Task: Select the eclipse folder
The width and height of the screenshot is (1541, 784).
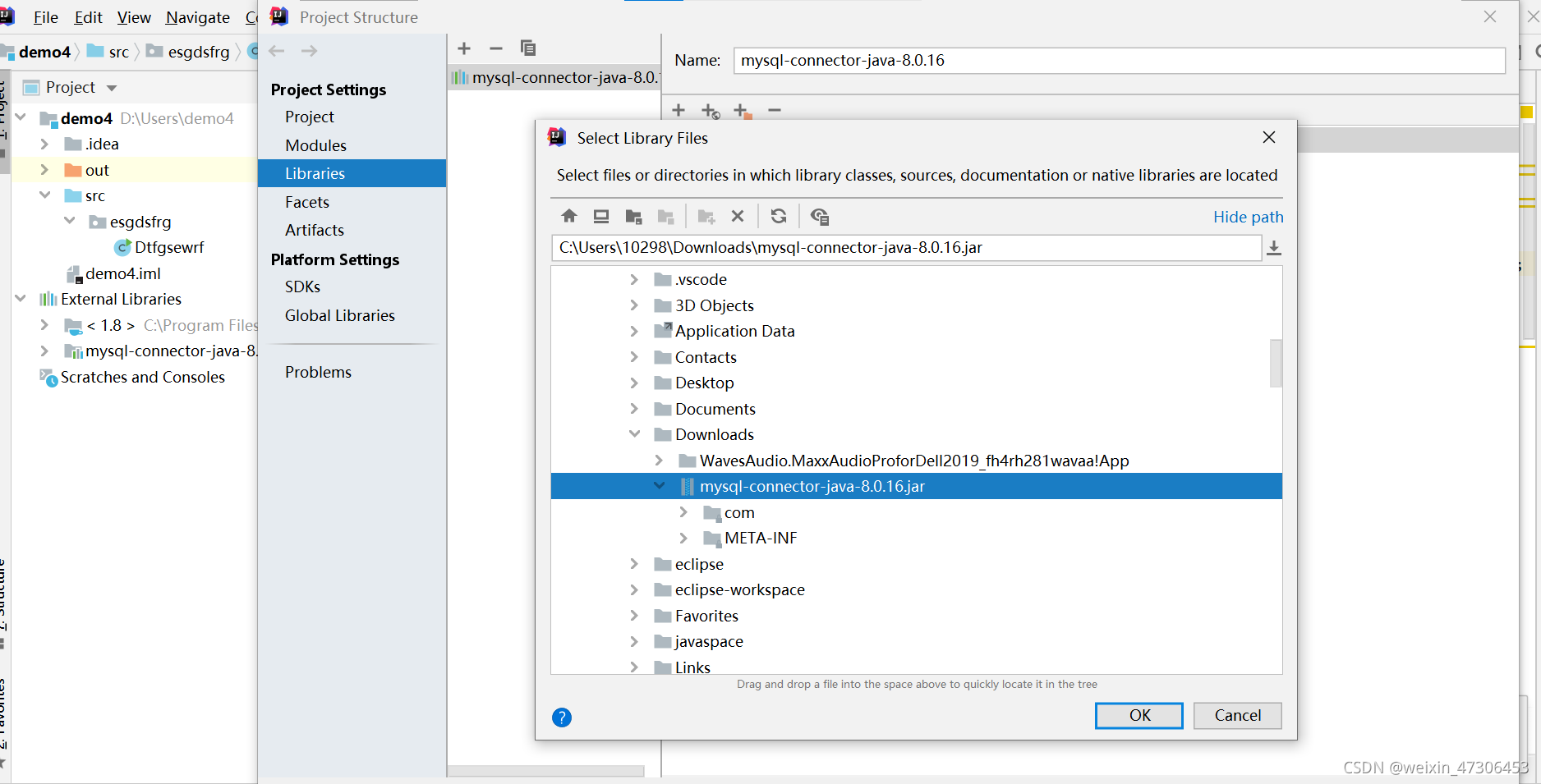Action: (x=699, y=564)
